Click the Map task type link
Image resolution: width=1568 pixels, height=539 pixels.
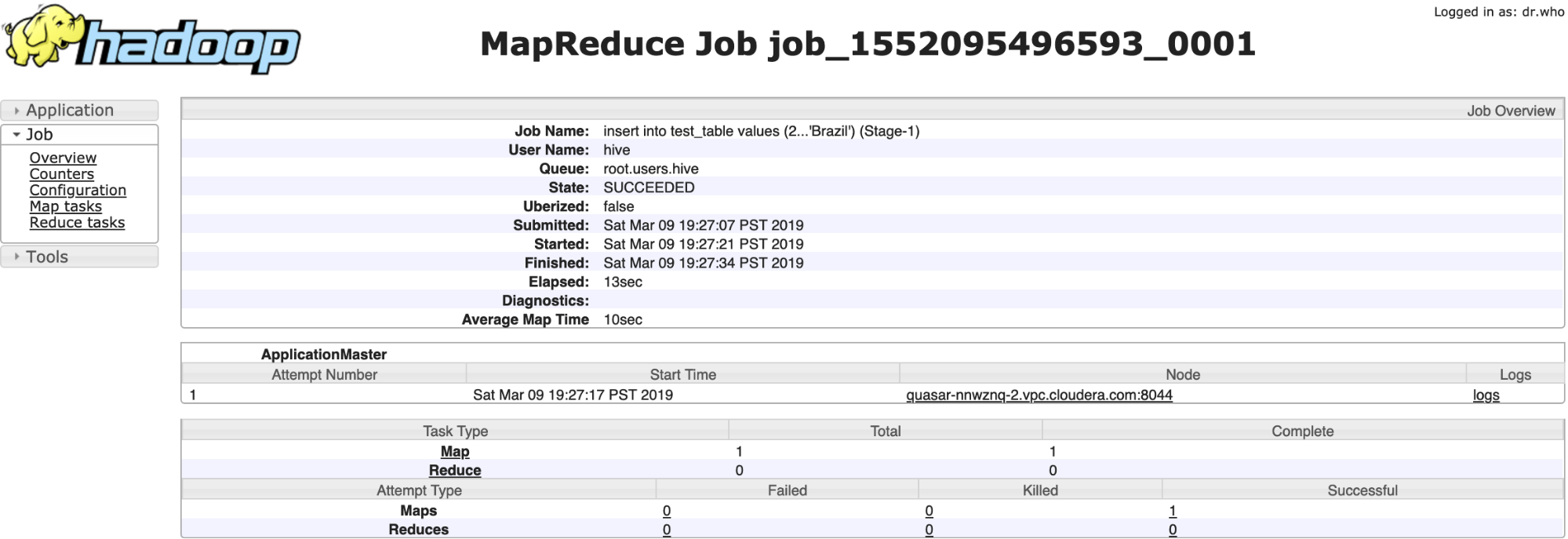(455, 451)
